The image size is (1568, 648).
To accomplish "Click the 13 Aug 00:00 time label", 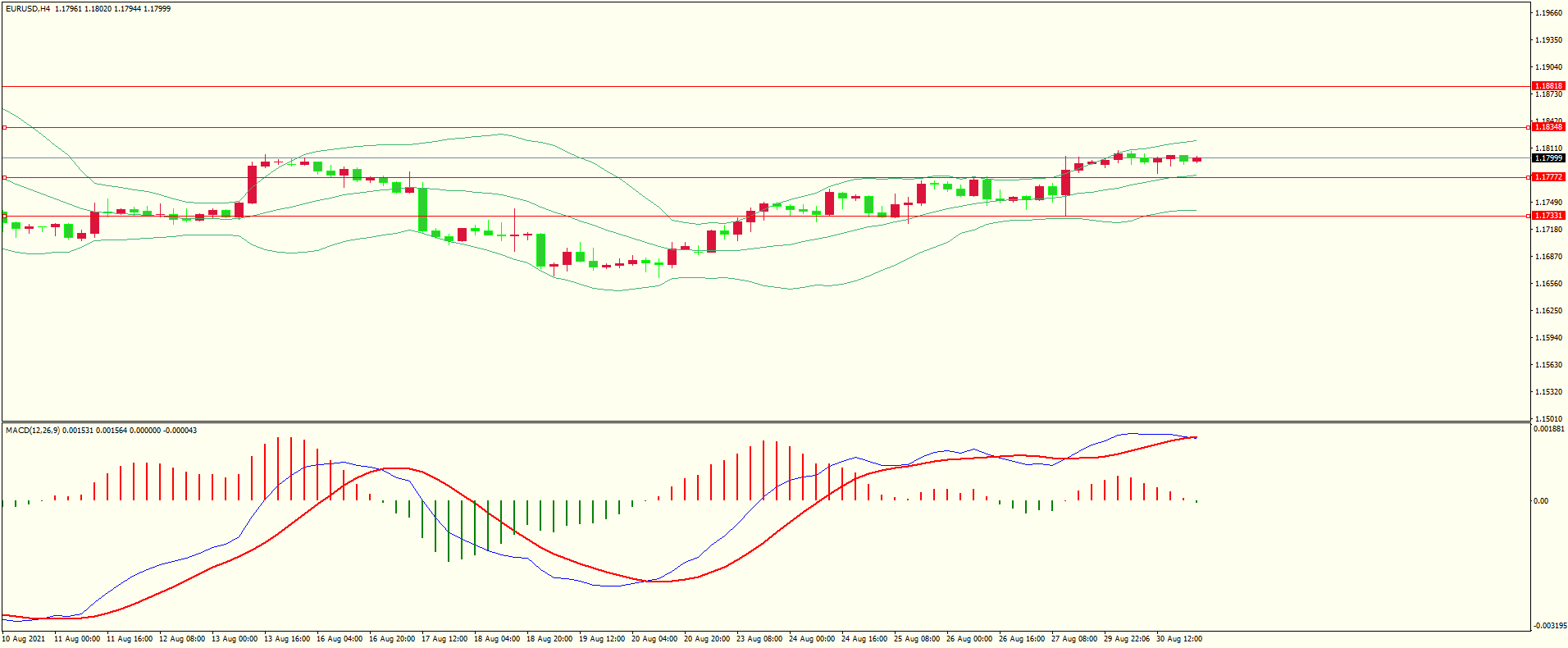I will tap(235, 639).
